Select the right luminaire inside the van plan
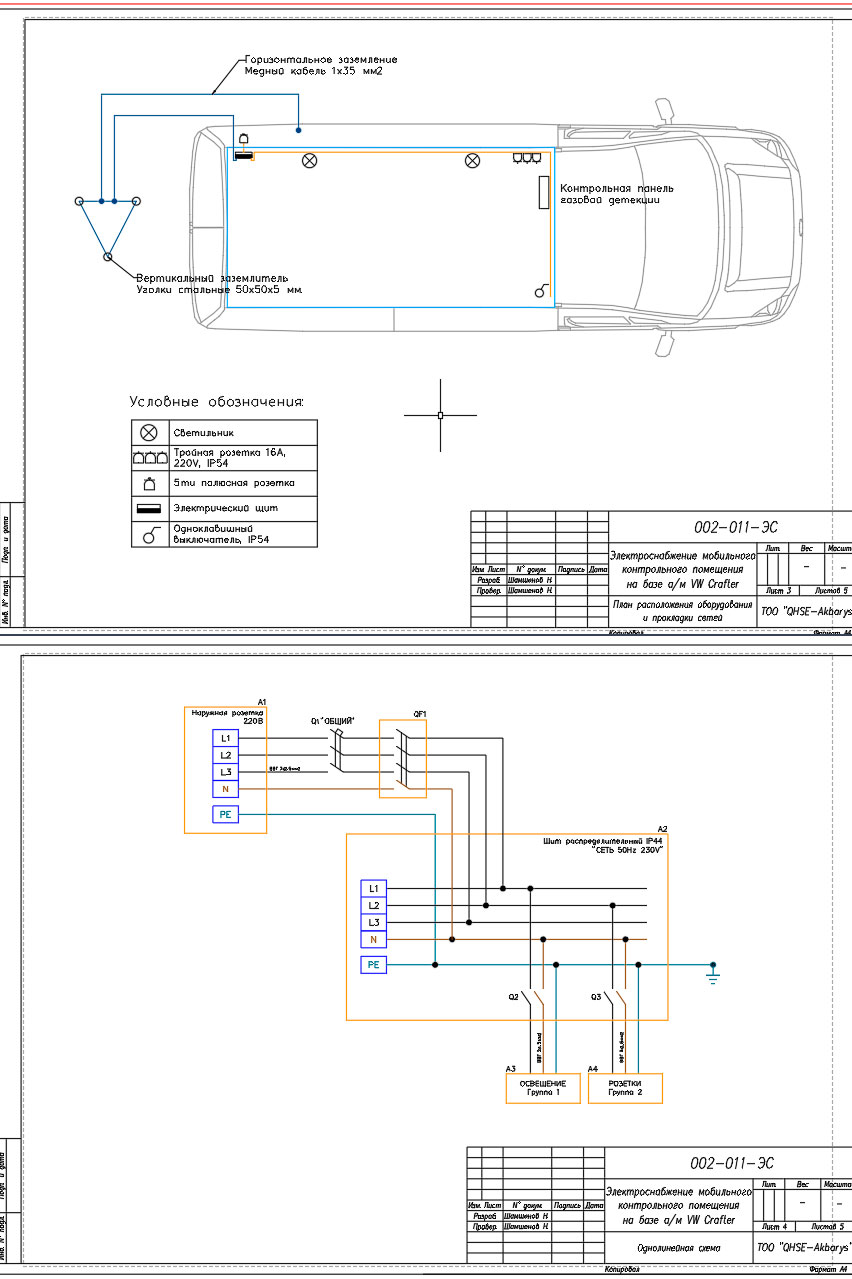852x1279 pixels. tap(473, 159)
